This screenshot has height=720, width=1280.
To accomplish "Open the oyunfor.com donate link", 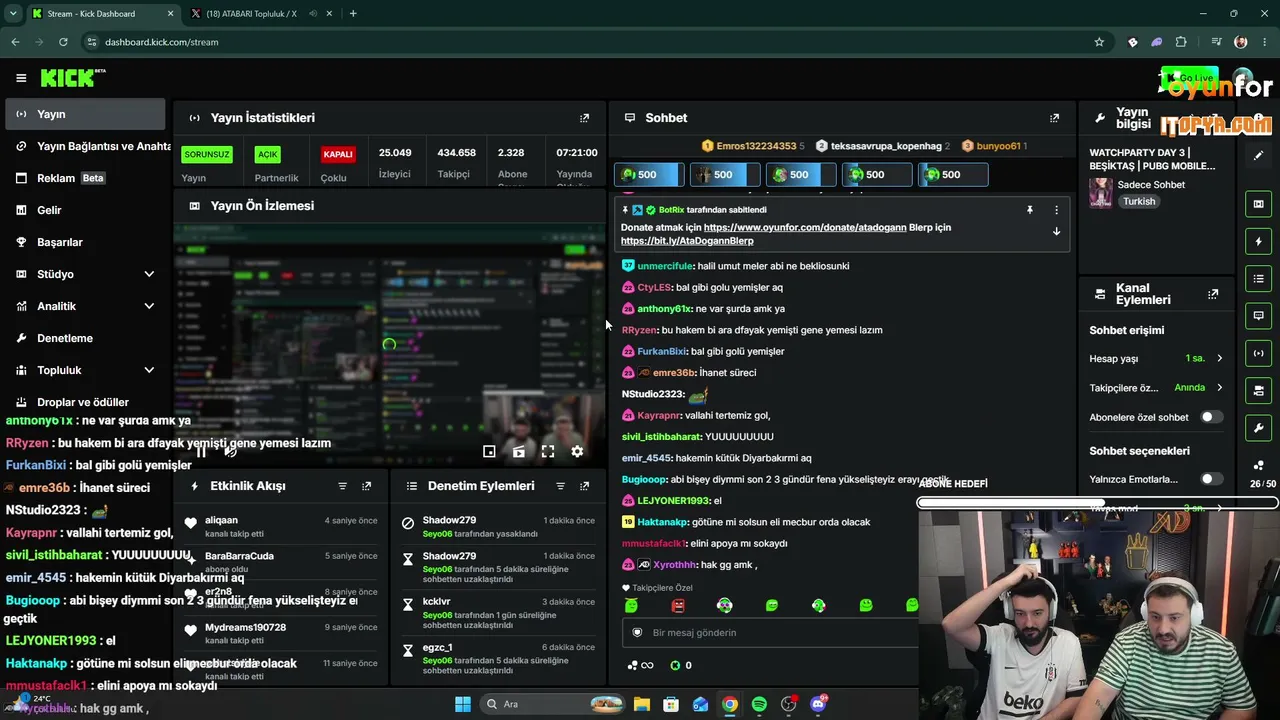I will click(805, 228).
